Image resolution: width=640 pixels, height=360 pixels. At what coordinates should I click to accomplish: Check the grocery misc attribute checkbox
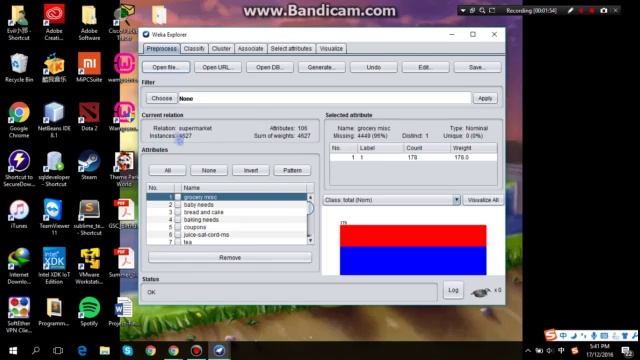[178, 197]
